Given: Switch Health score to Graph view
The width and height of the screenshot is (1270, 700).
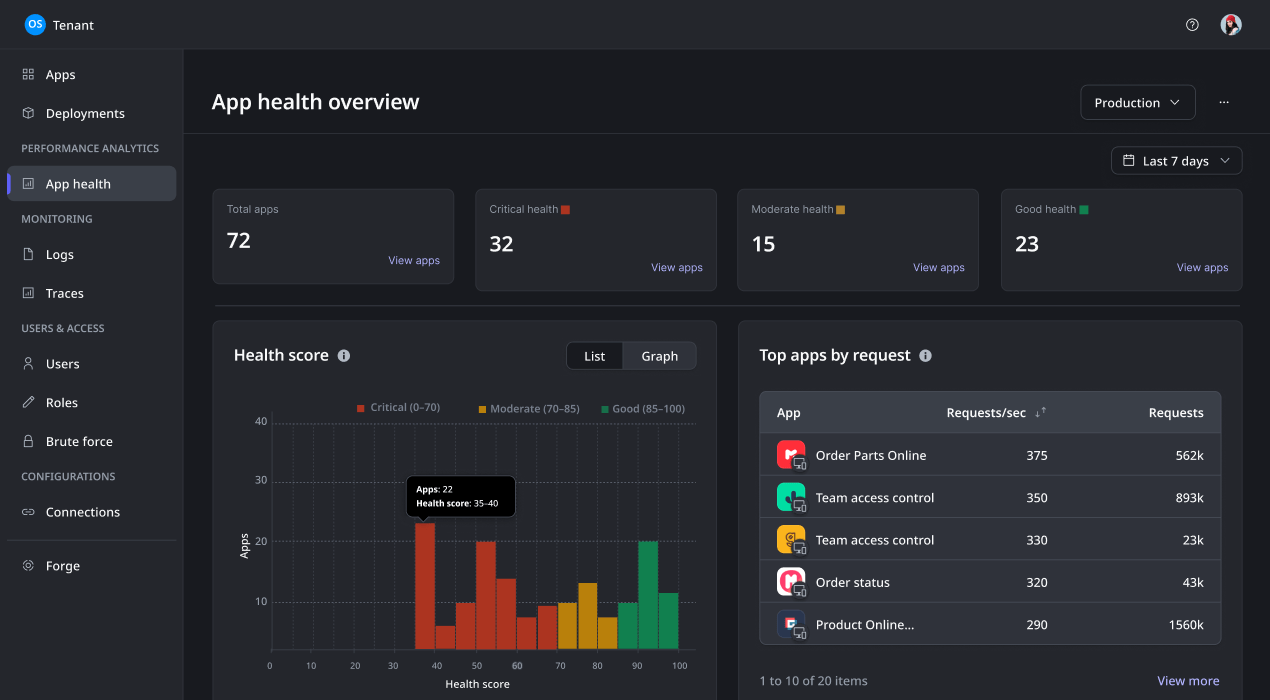Looking at the screenshot, I should coord(660,356).
